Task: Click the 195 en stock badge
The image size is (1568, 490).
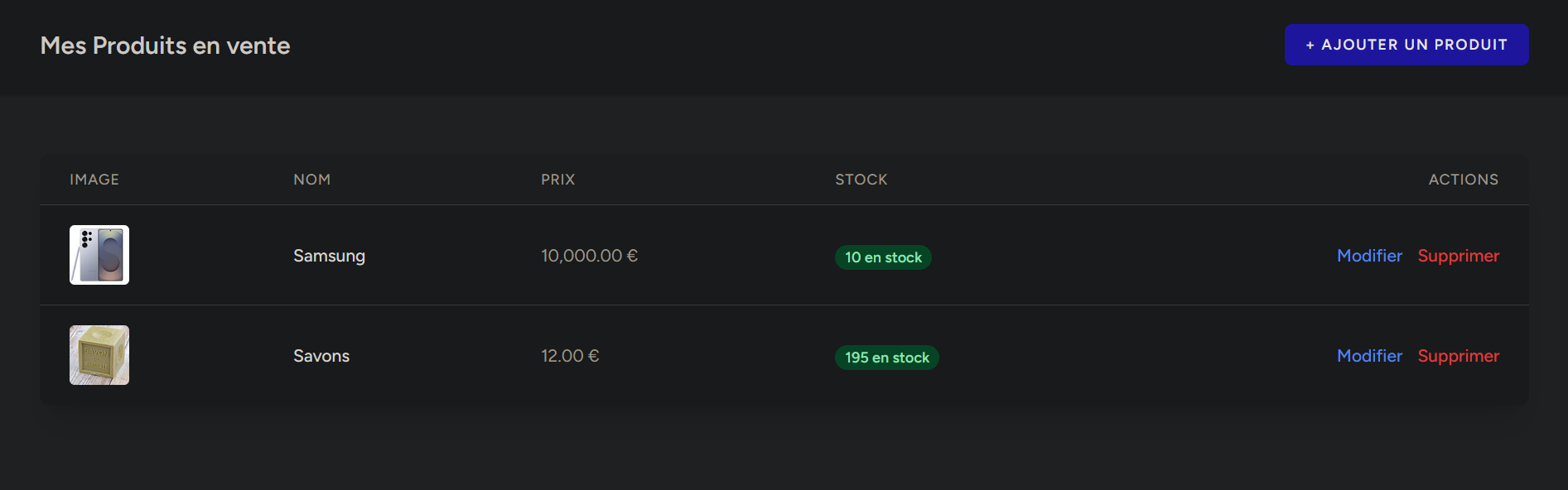Action: pos(886,358)
